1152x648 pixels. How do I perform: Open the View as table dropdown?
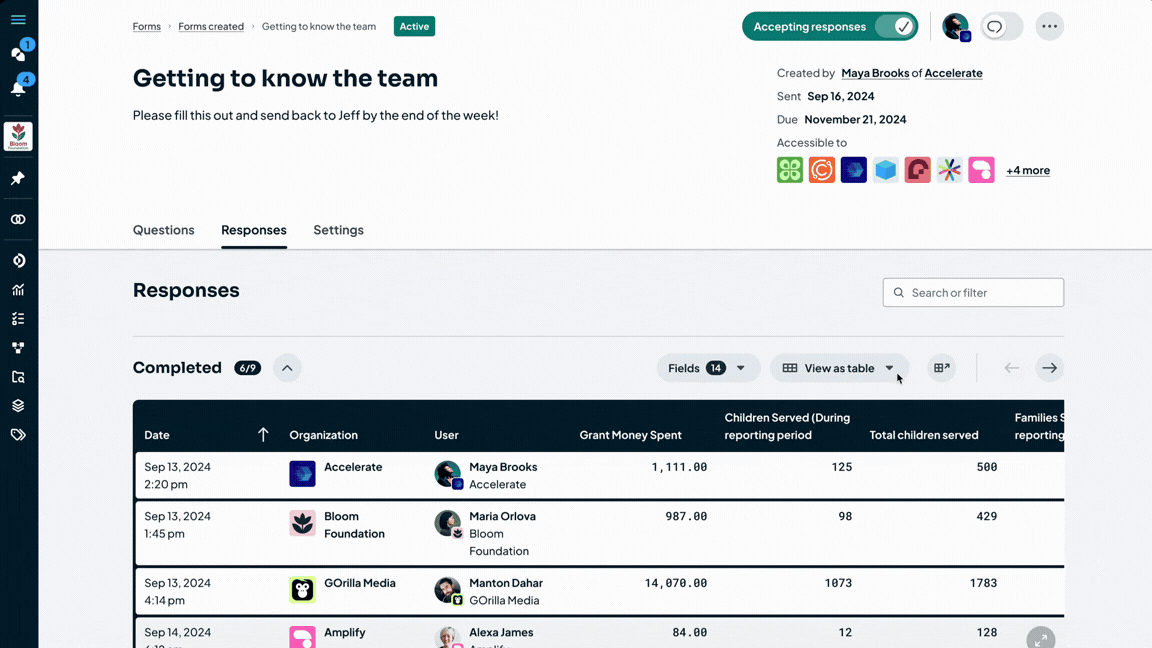tap(839, 368)
